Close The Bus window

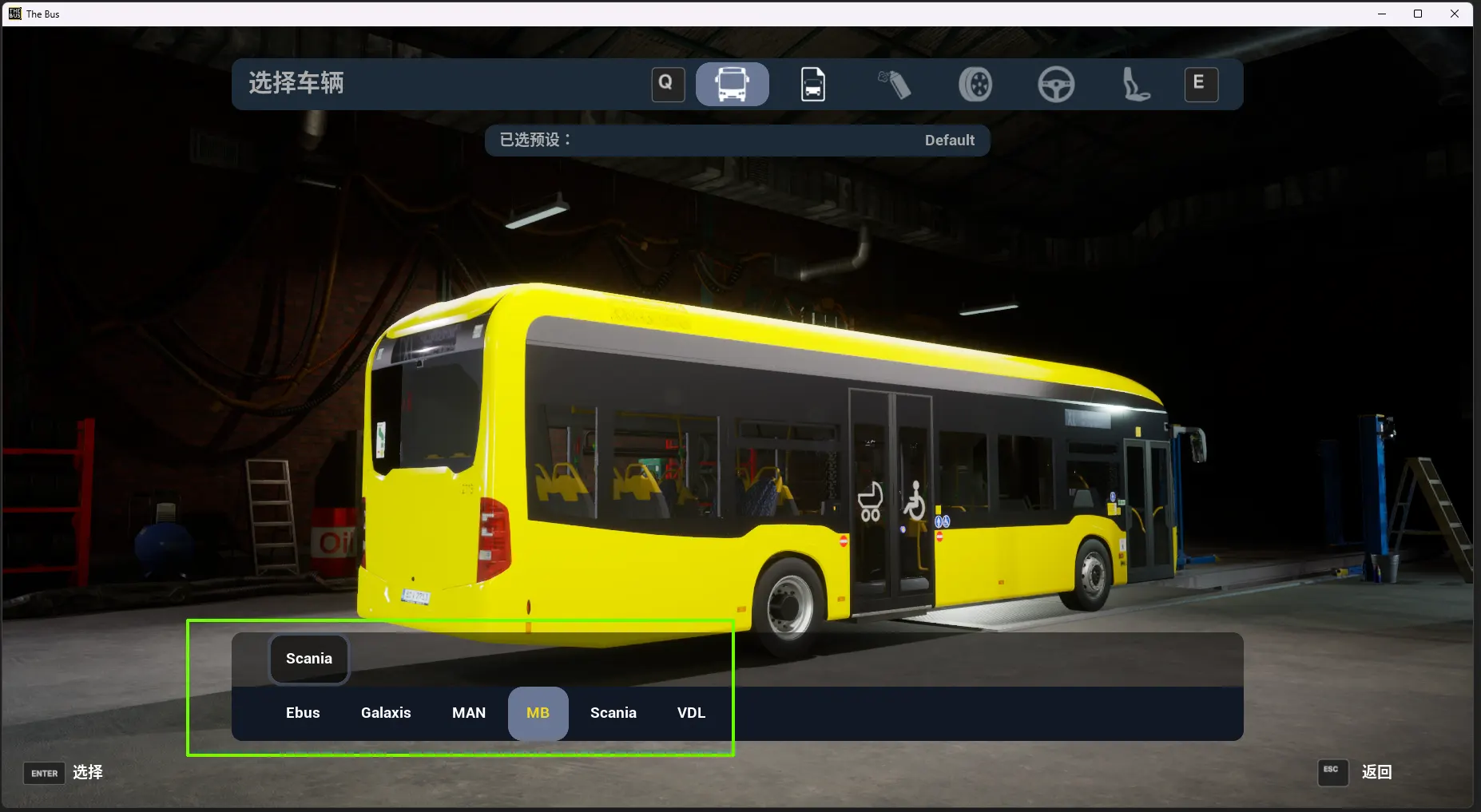1455,14
